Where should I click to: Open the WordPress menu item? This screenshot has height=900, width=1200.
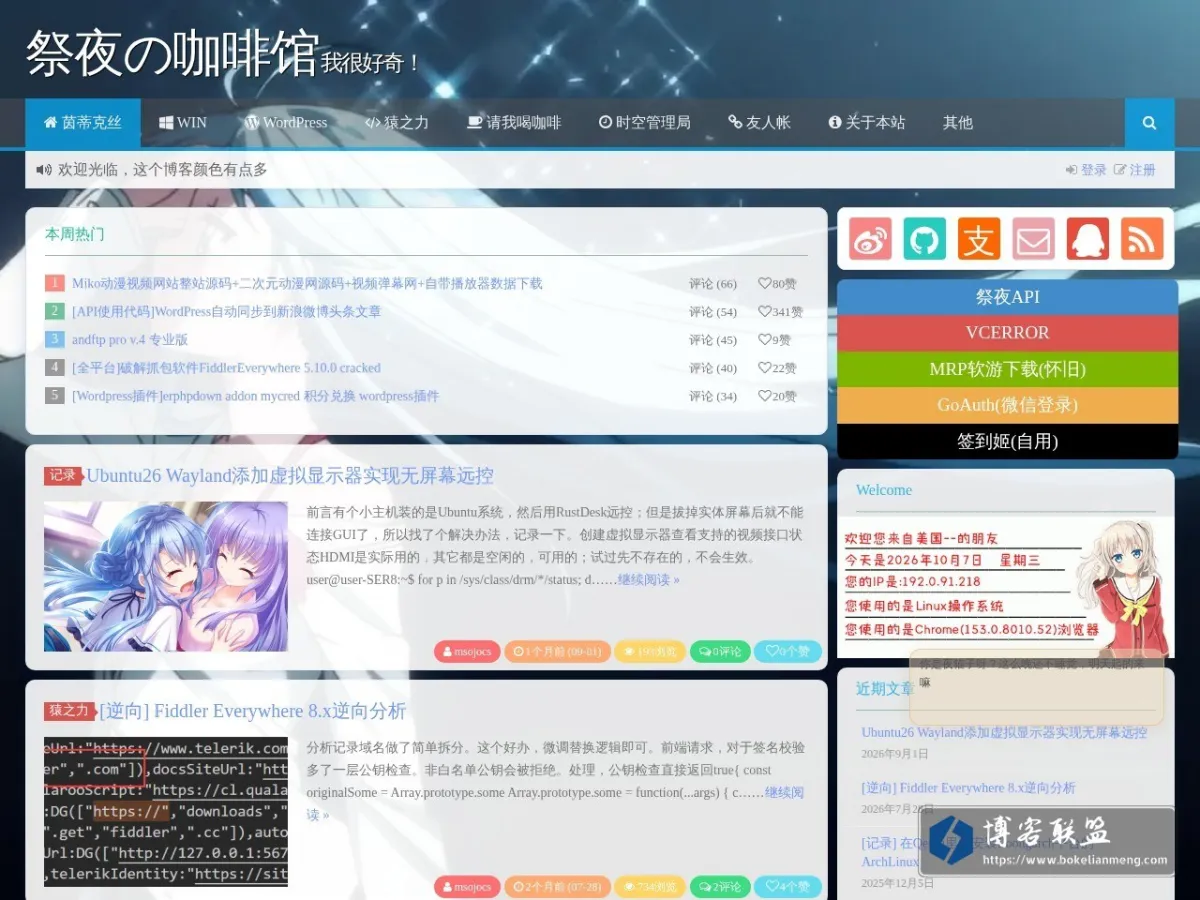coord(286,123)
